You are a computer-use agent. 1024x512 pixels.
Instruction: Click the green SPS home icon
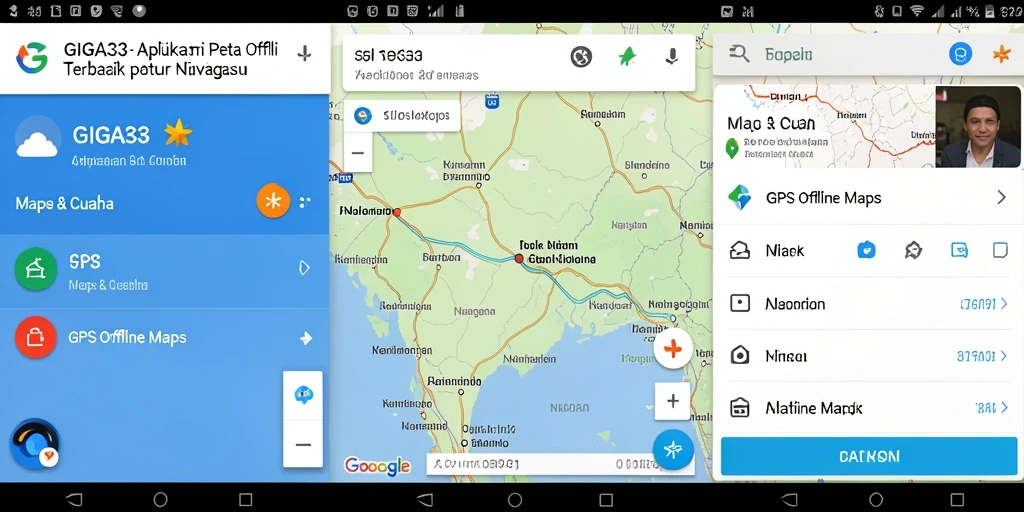[x=36, y=268]
